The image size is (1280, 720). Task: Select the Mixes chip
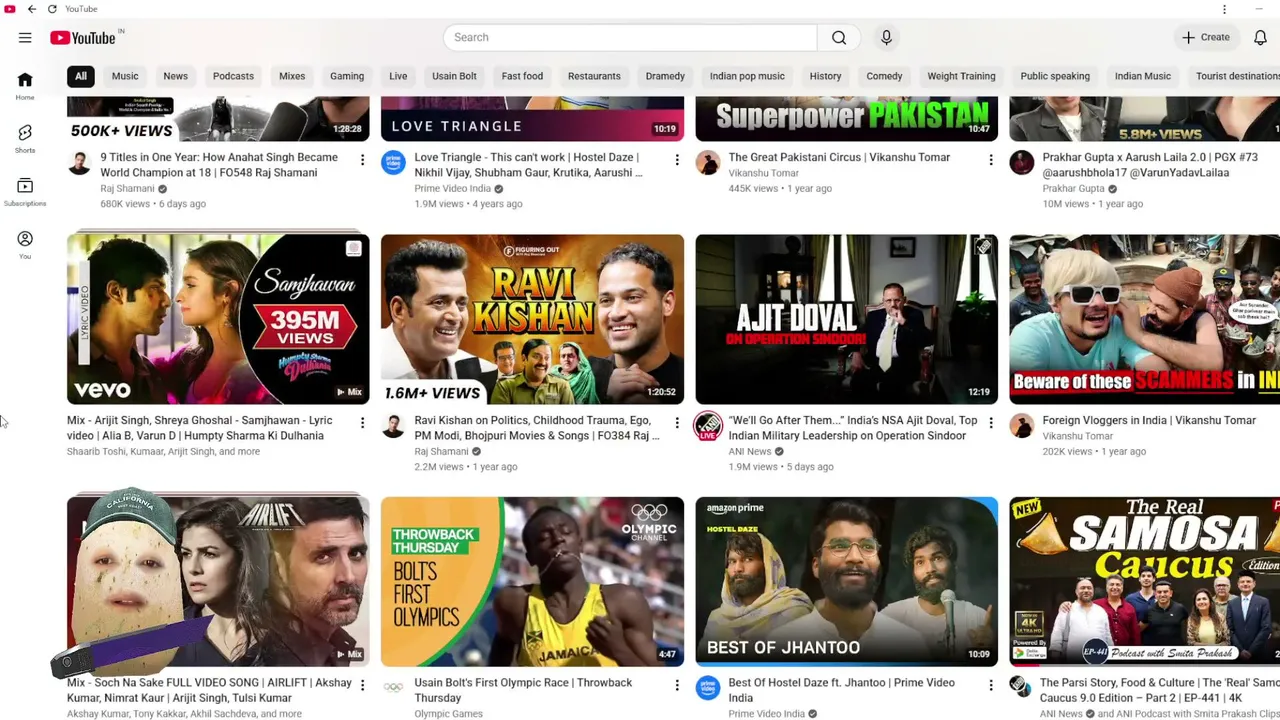pyautogui.click(x=292, y=76)
